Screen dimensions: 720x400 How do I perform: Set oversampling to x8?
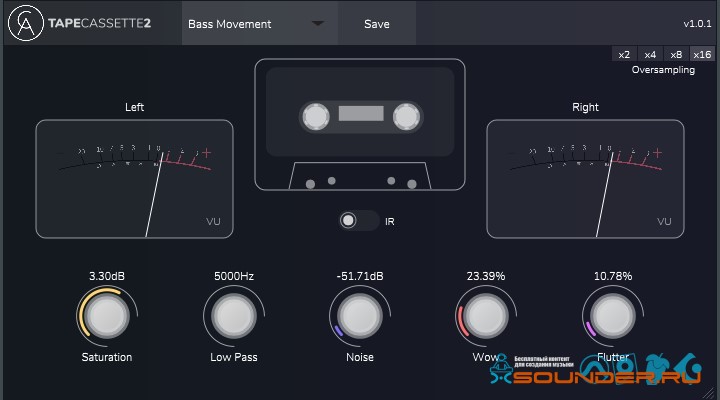(676, 54)
